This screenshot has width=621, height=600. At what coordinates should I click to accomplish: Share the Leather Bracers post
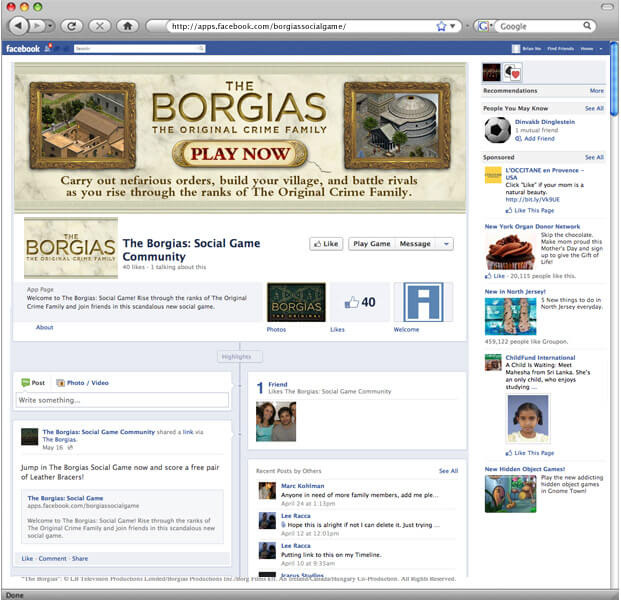coord(80,558)
